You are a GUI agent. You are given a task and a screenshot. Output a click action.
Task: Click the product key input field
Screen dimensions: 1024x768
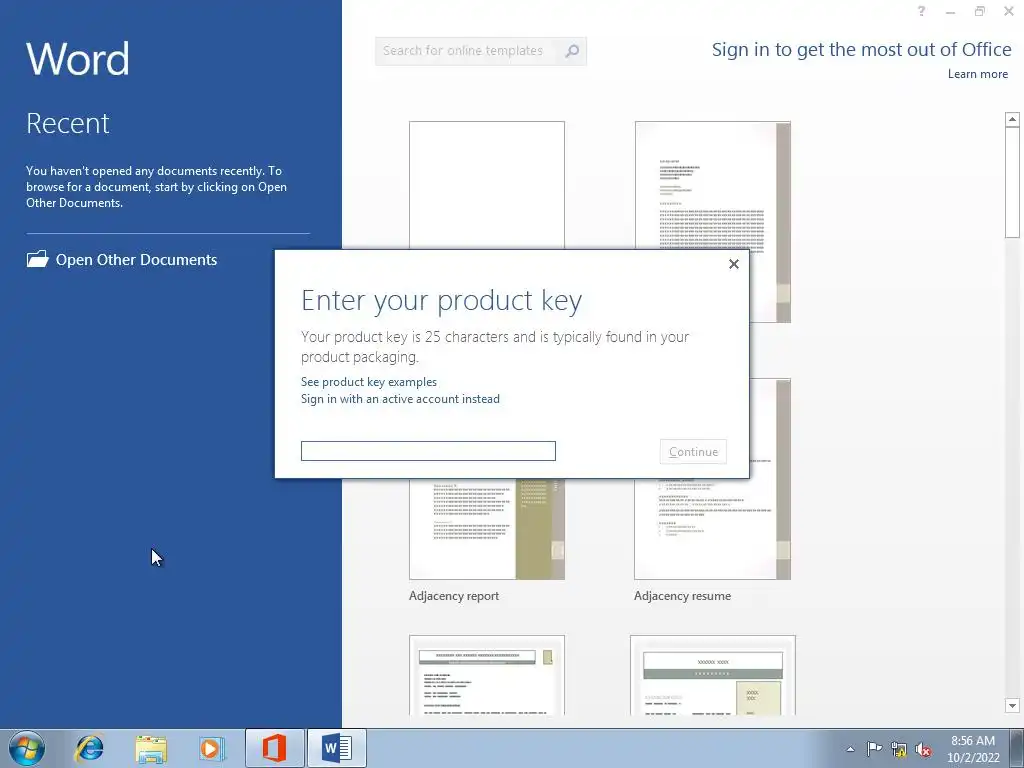pyautogui.click(x=428, y=451)
